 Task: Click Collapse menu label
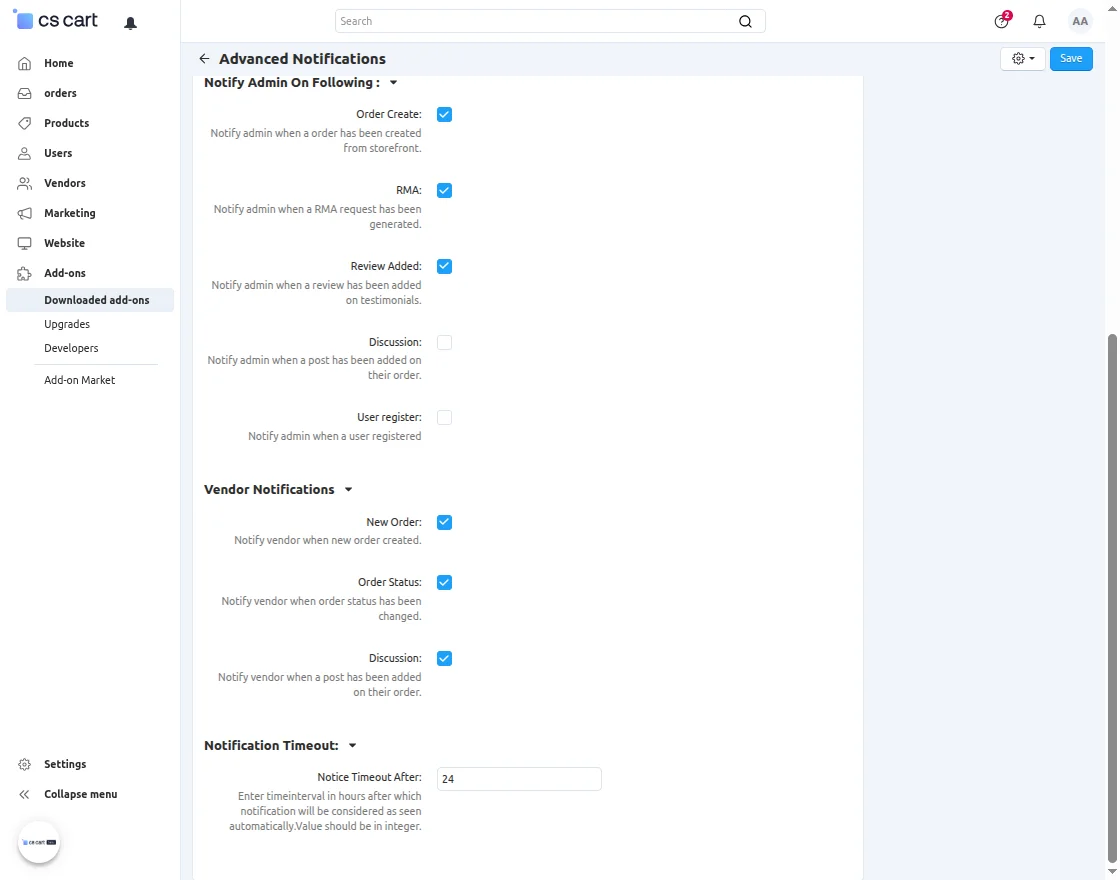[x=81, y=794]
